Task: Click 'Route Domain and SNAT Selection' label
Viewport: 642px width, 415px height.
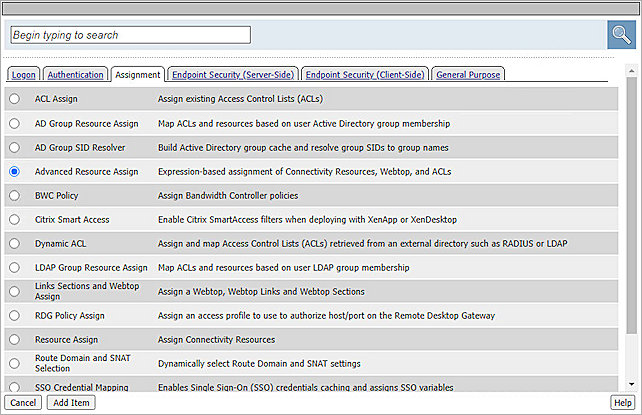Action: pos(83,363)
